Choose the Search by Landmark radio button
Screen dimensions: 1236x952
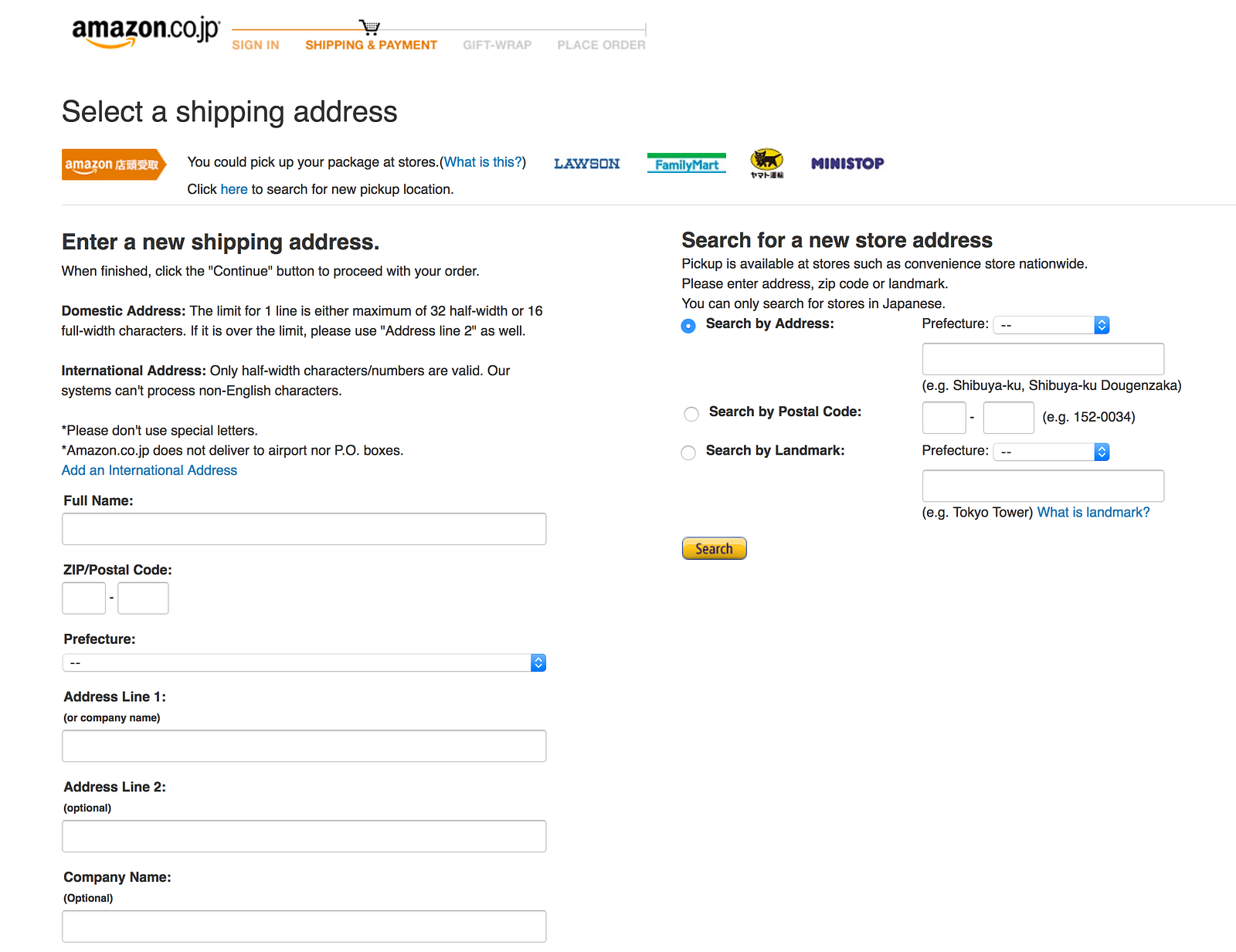(x=688, y=452)
